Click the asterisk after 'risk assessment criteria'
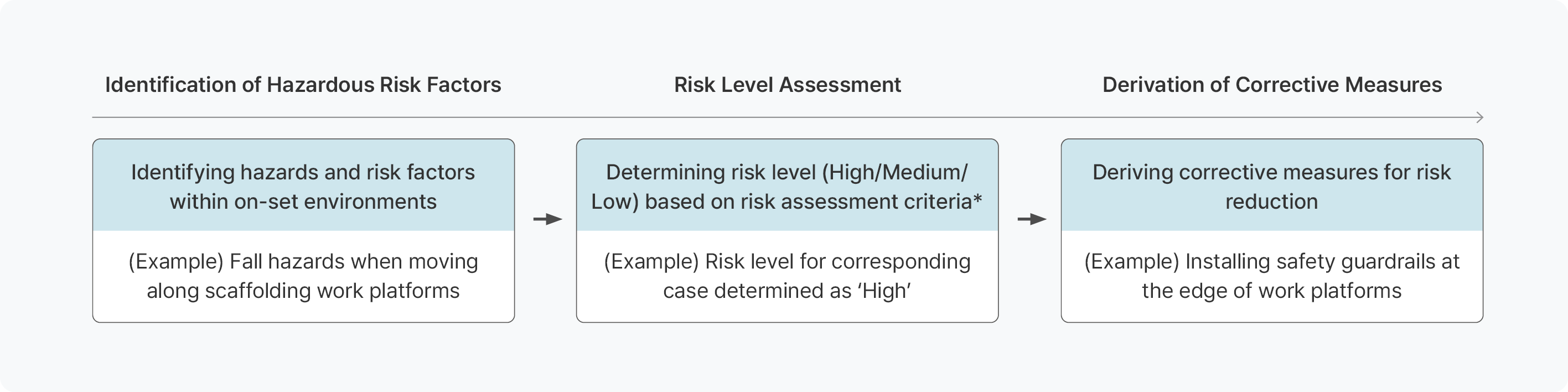The height and width of the screenshot is (392, 1568). [x=977, y=199]
